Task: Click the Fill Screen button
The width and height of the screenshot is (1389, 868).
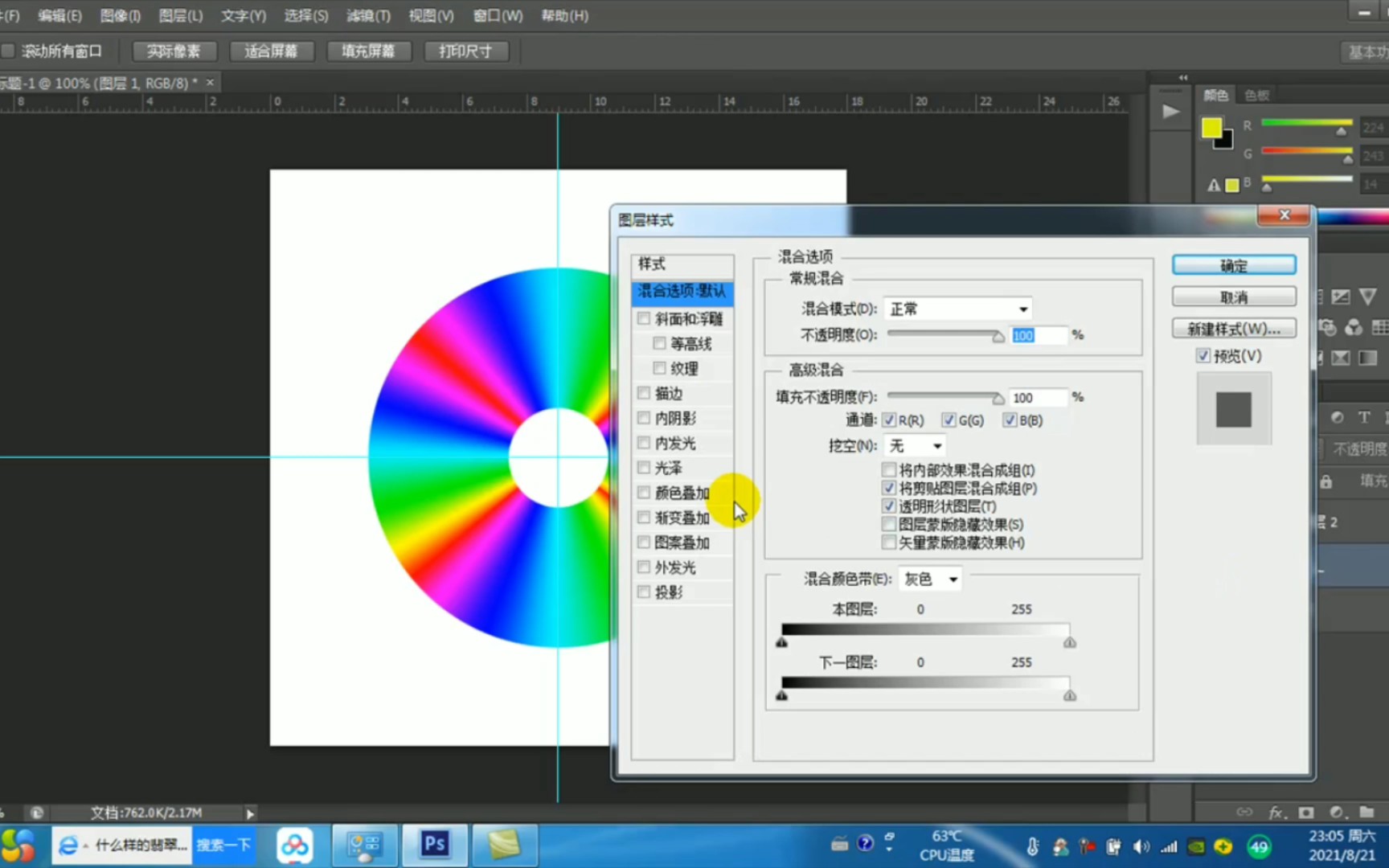Action: click(368, 51)
